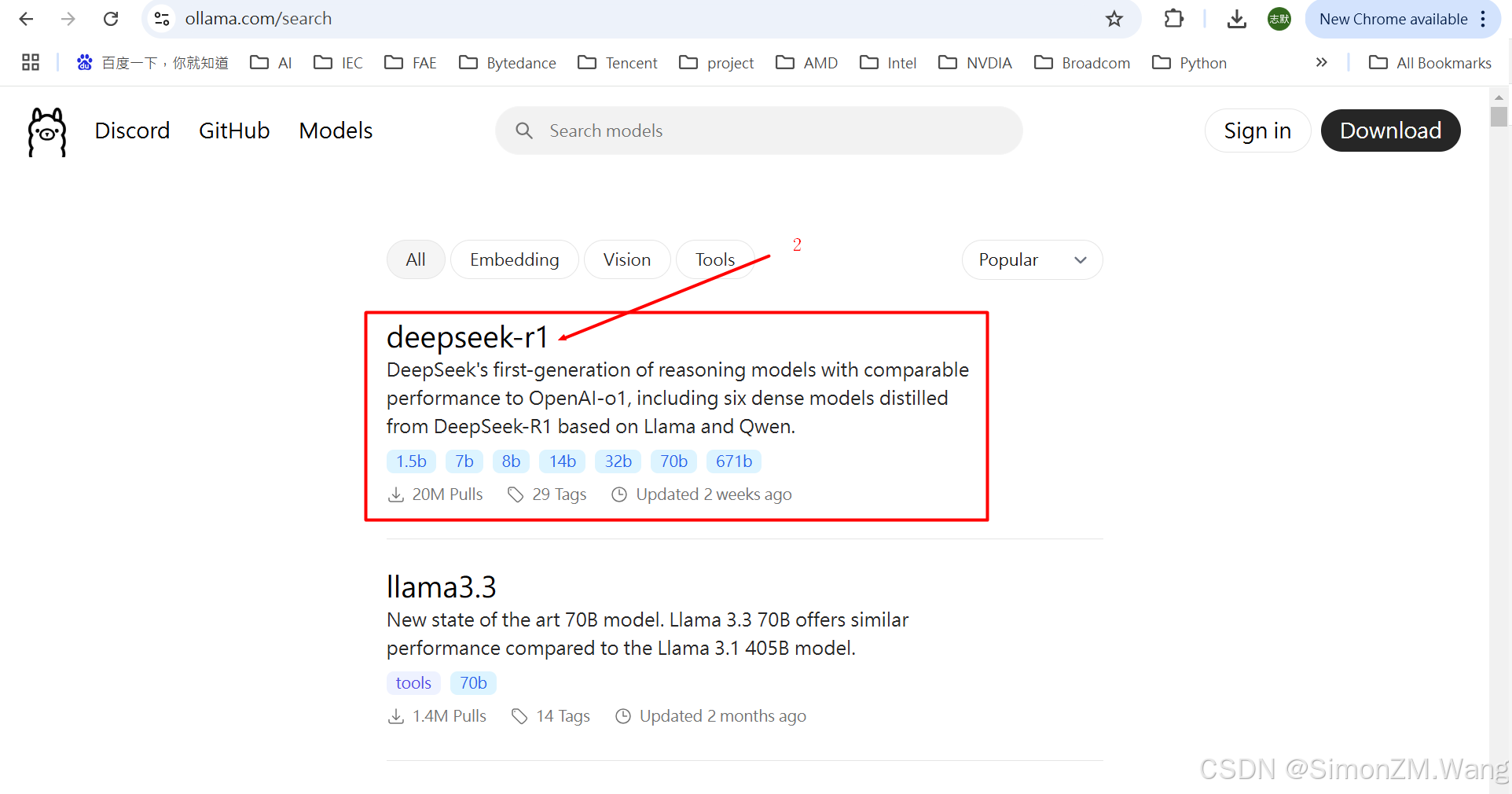The image size is (1512, 794).
Task: Click the browser back arrow
Action: click(26, 19)
